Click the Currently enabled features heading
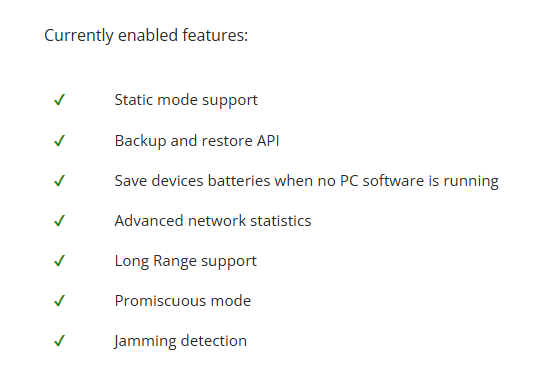Image resolution: width=540 pixels, height=388 pixels. (146, 36)
